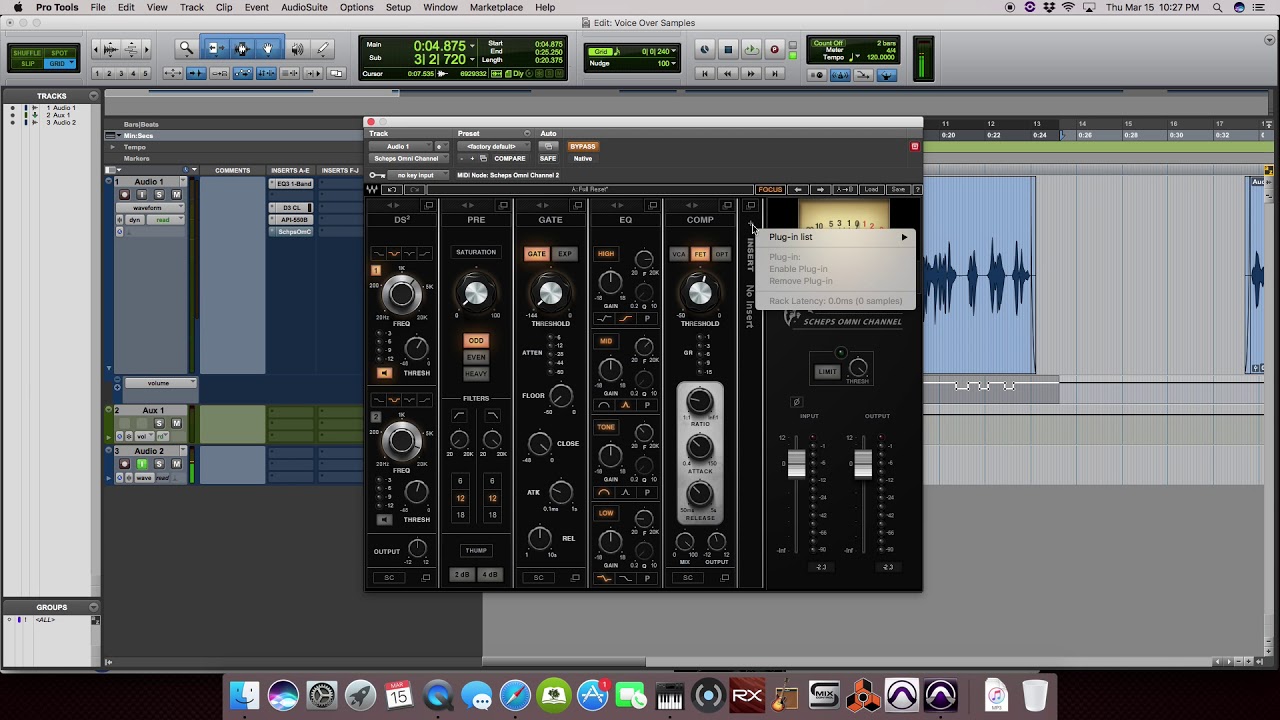Click next preset right arrow in Waves bar
Image resolution: width=1280 pixels, height=720 pixels.
tap(821, 190)
